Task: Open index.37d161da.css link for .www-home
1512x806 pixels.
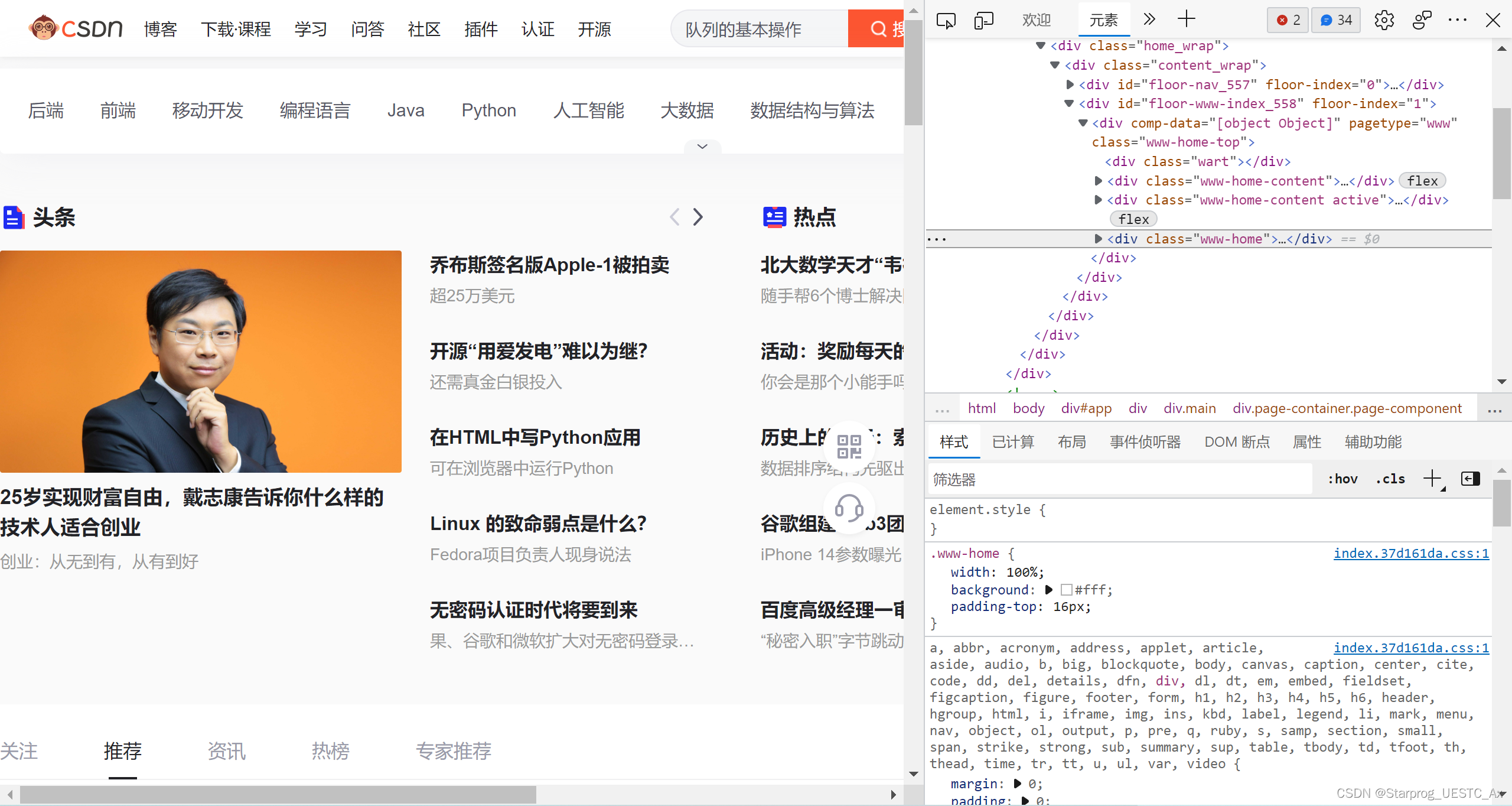Action: pos(1411,554)
